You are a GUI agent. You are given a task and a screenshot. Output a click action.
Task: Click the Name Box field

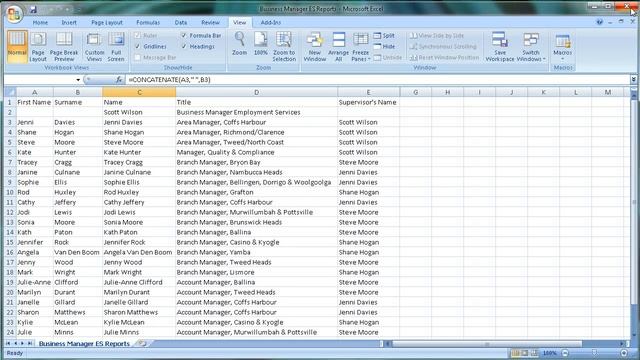40,80
